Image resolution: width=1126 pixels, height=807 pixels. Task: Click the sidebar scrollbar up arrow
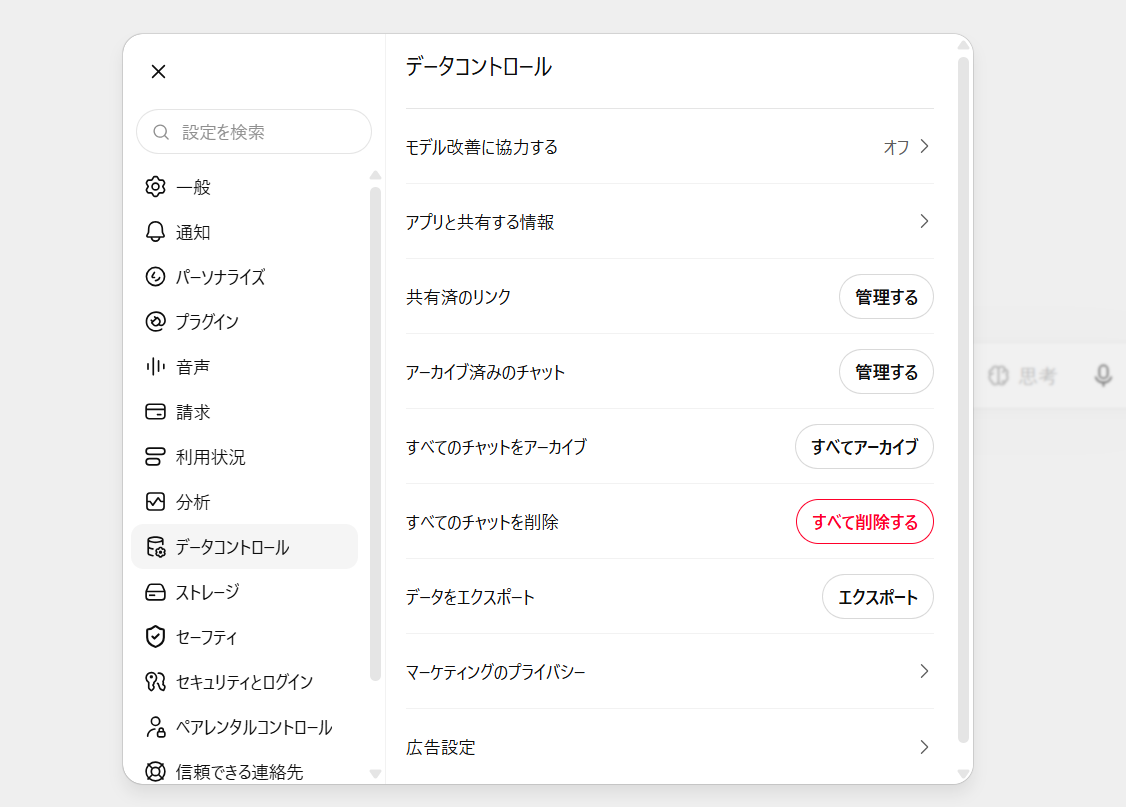[375, 175]
